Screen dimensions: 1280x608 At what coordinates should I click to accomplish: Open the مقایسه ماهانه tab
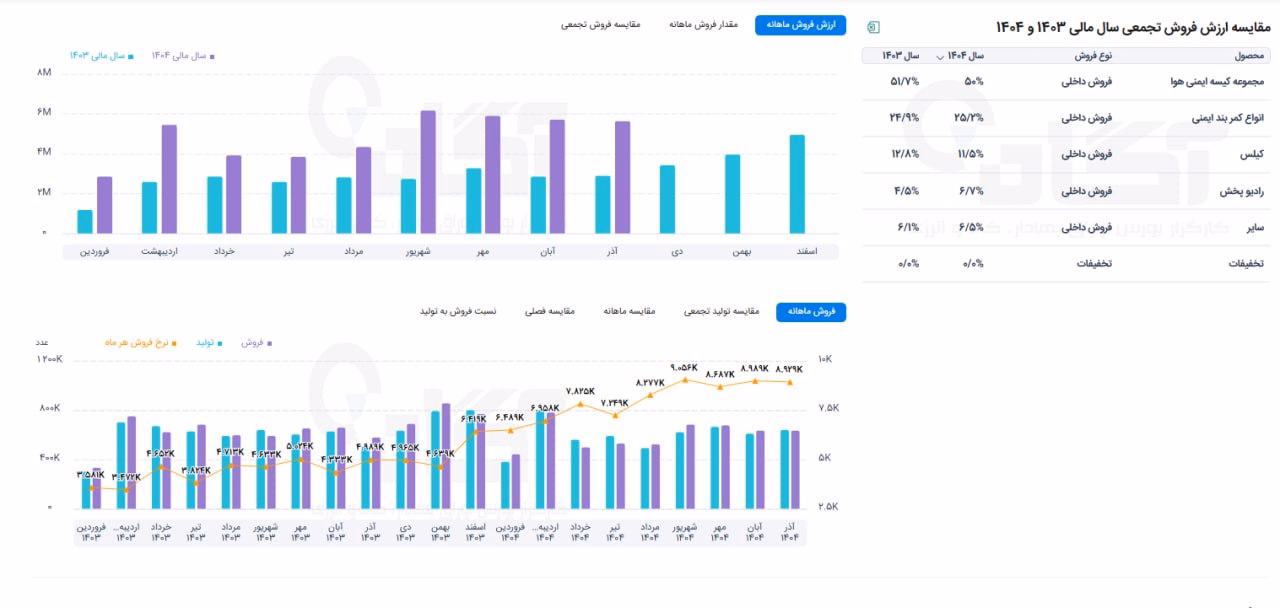click(x=629, y=312)
